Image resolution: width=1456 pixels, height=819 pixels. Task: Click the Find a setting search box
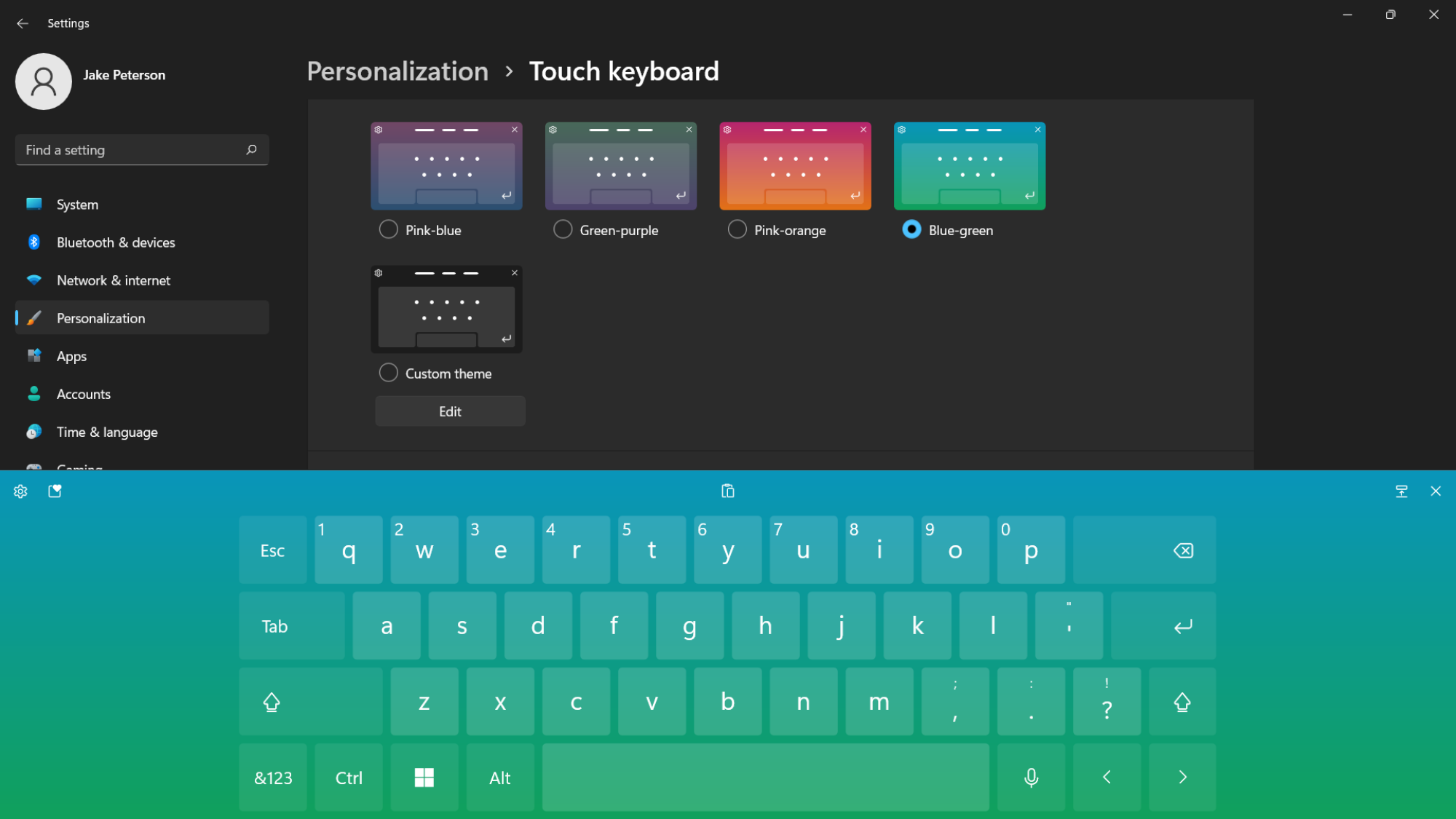click(142, 150)
